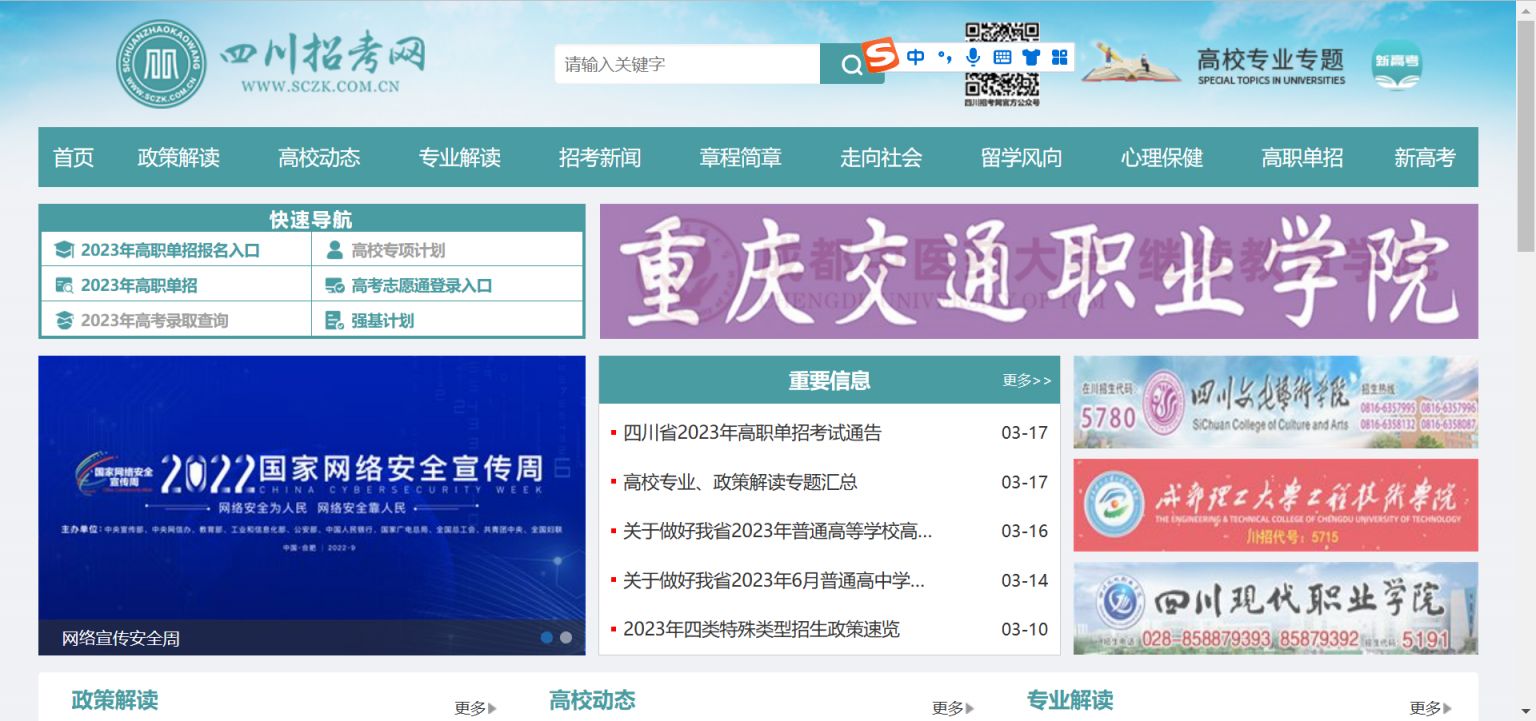Open 网络宣传安全周 slide caption
This screenshot has width=1536, height=721.
click(121, 638)
